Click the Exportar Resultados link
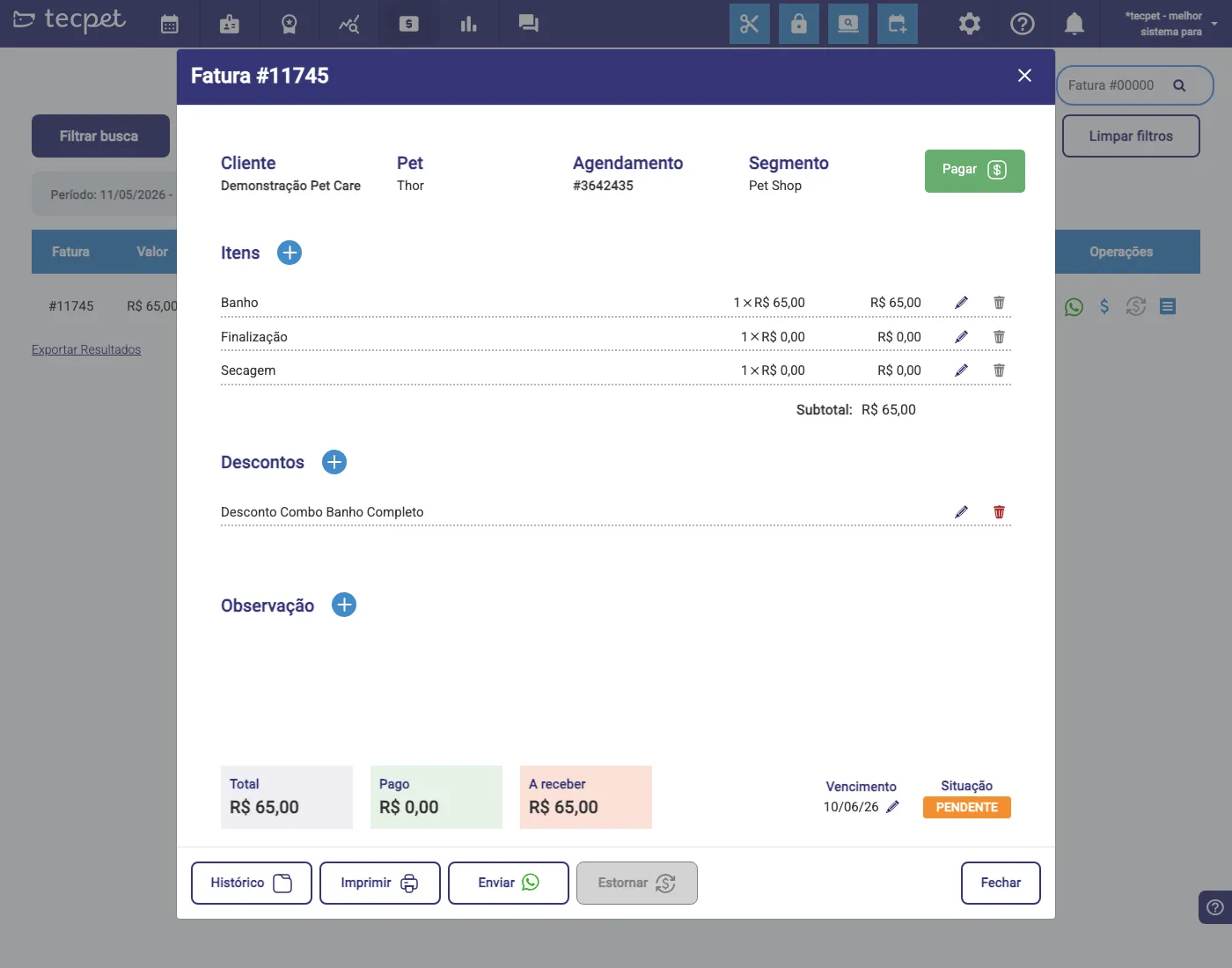The image size is (1232, 968). 86,349
